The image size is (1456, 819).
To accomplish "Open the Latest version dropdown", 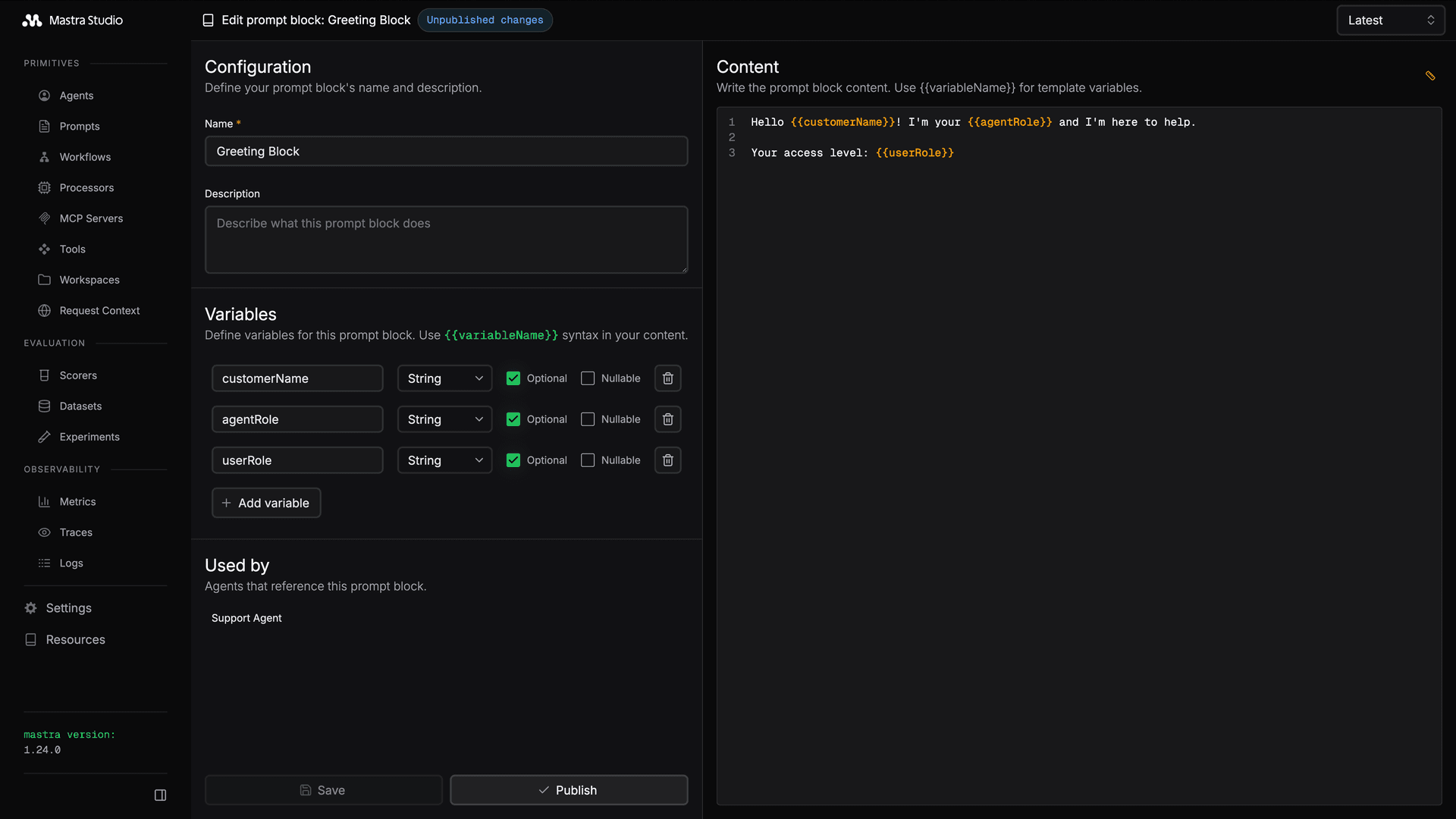I will 1390,20.
